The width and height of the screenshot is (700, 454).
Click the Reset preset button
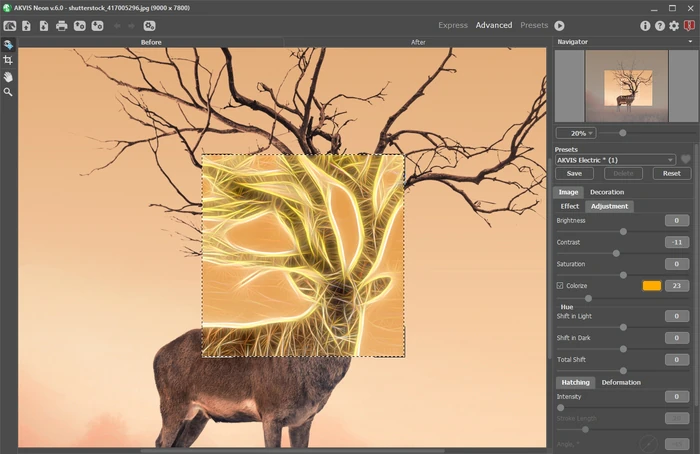(671, 173)
